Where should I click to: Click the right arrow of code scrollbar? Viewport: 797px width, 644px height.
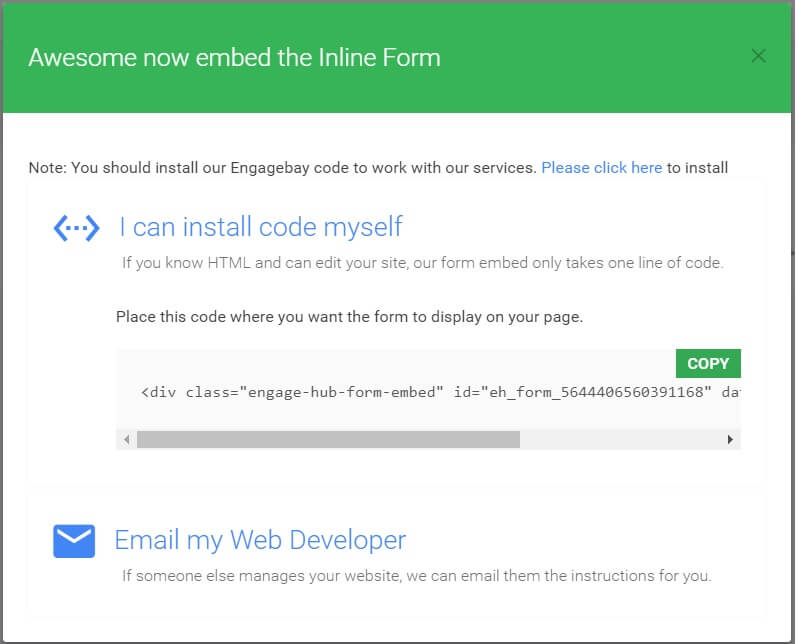pyautogui.click(x=730, y=439)
